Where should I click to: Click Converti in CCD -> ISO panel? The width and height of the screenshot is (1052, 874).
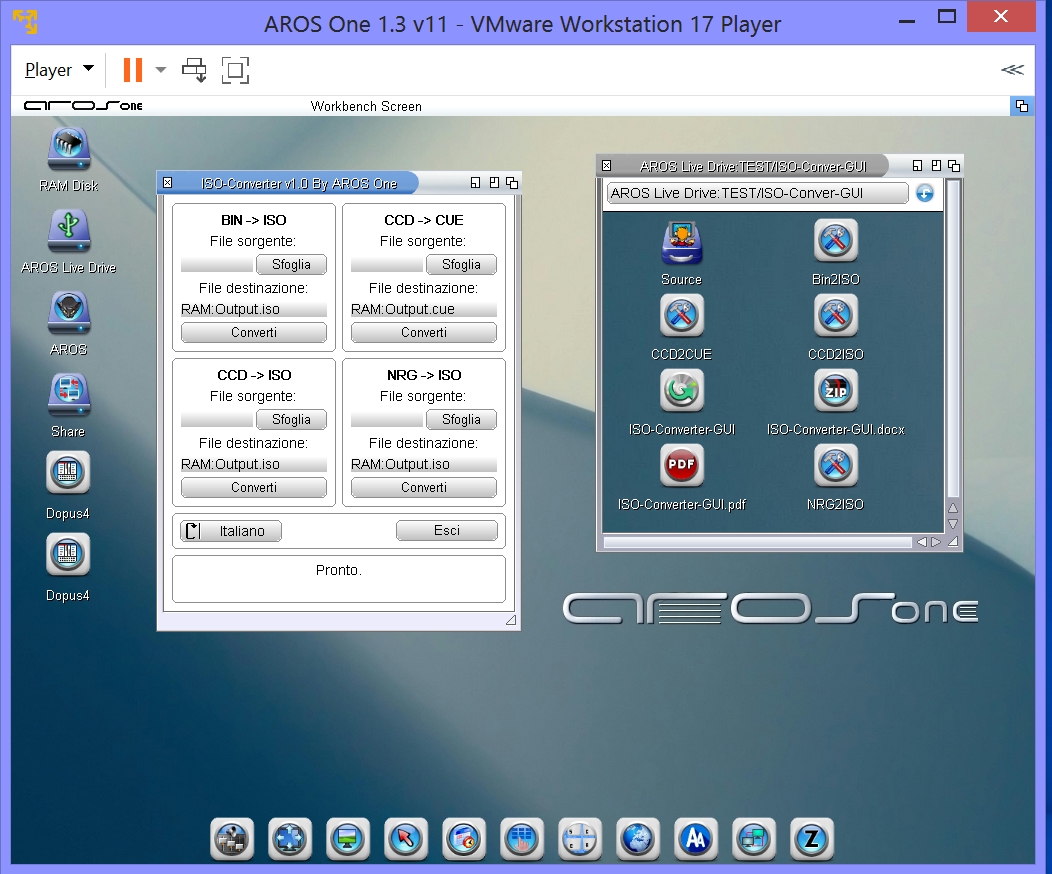pyautogui.click(x=254, y=488)
